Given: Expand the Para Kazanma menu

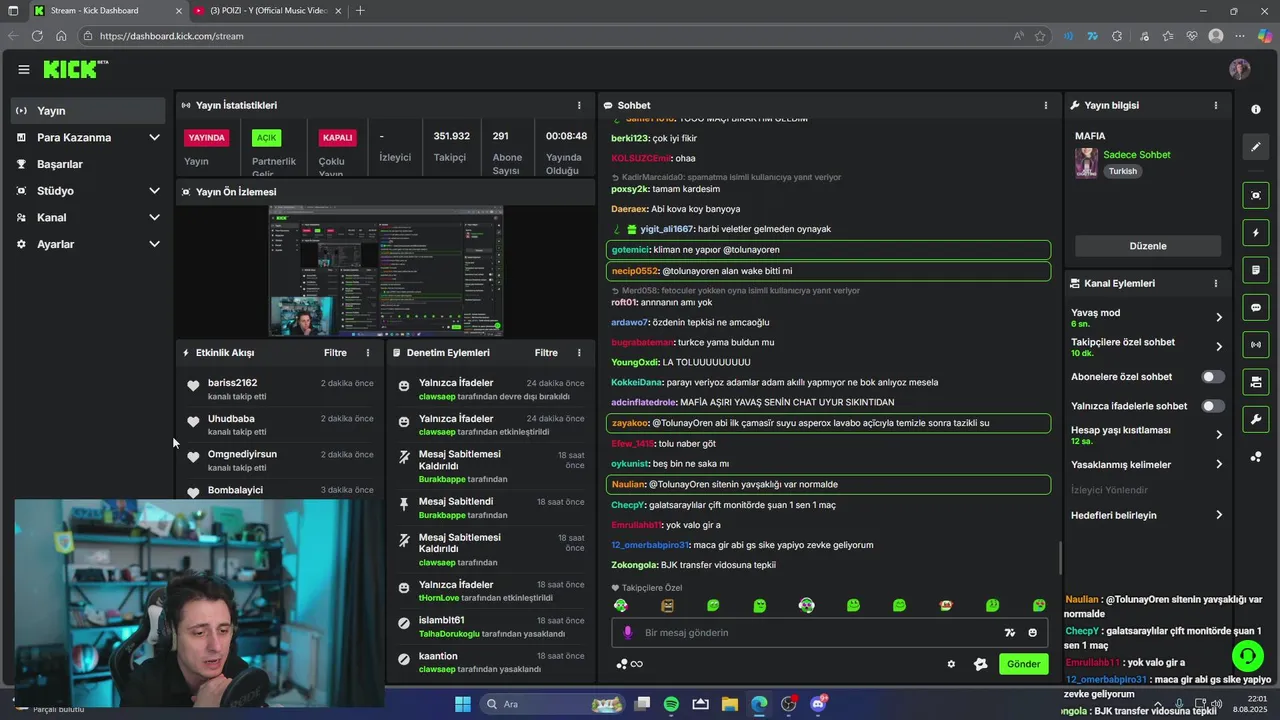Looking at the screenshot, I should 89,137.
